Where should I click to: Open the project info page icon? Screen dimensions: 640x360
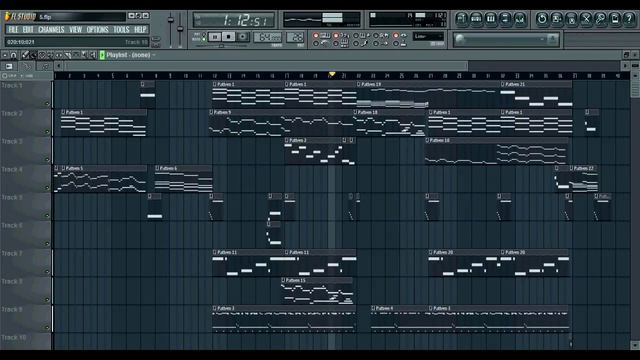click(x=615, y=19)
